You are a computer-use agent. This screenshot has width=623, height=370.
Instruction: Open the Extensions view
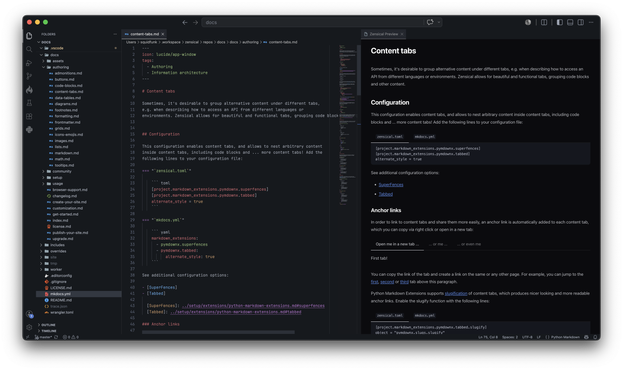pos(29,116)
